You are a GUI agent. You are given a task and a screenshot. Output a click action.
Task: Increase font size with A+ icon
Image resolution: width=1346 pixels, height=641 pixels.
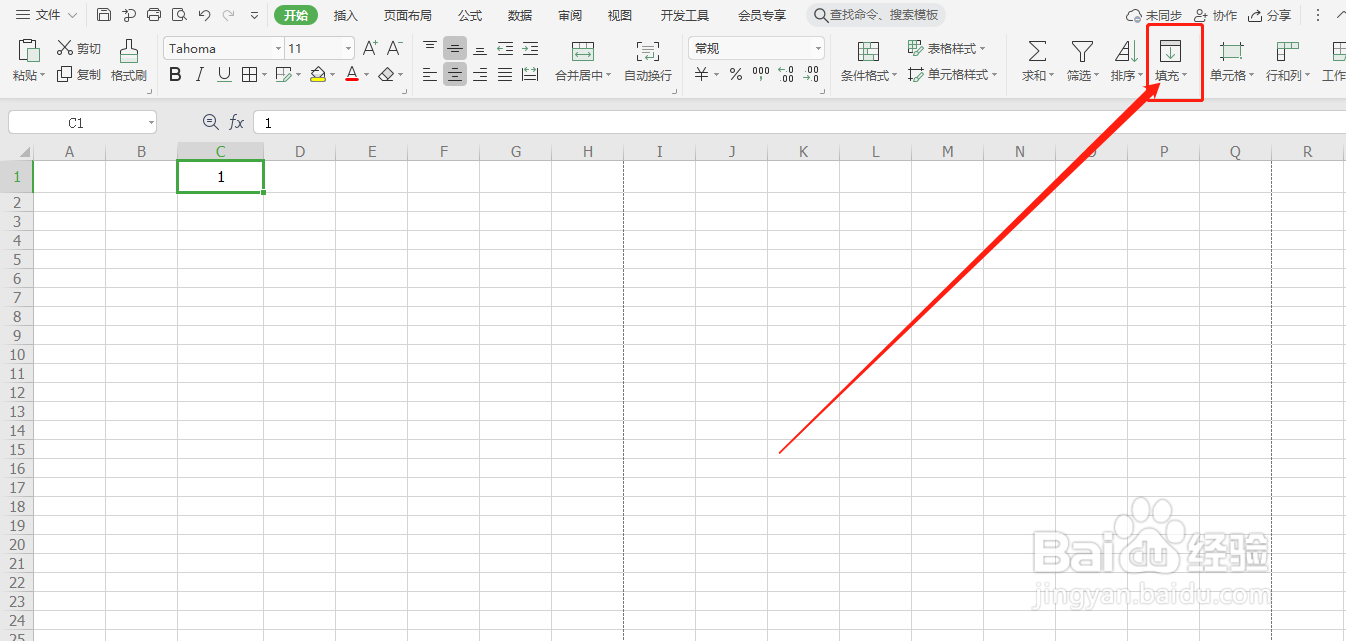tap(370, 48)
